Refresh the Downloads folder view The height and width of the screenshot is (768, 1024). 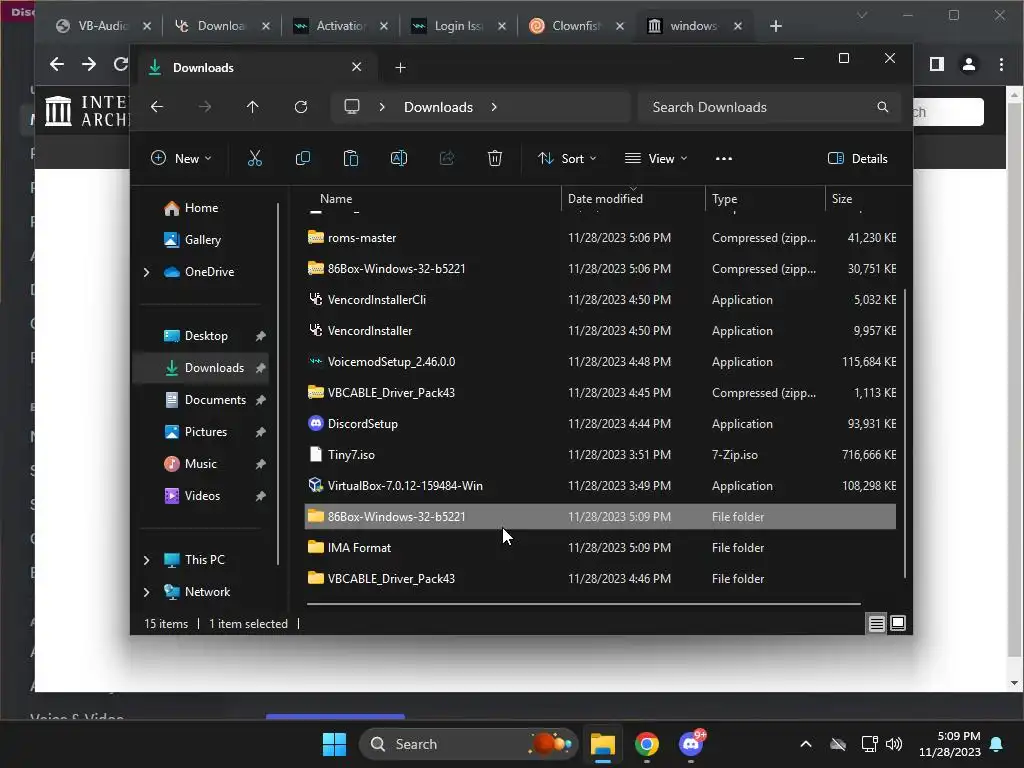(x=300, y=107)
